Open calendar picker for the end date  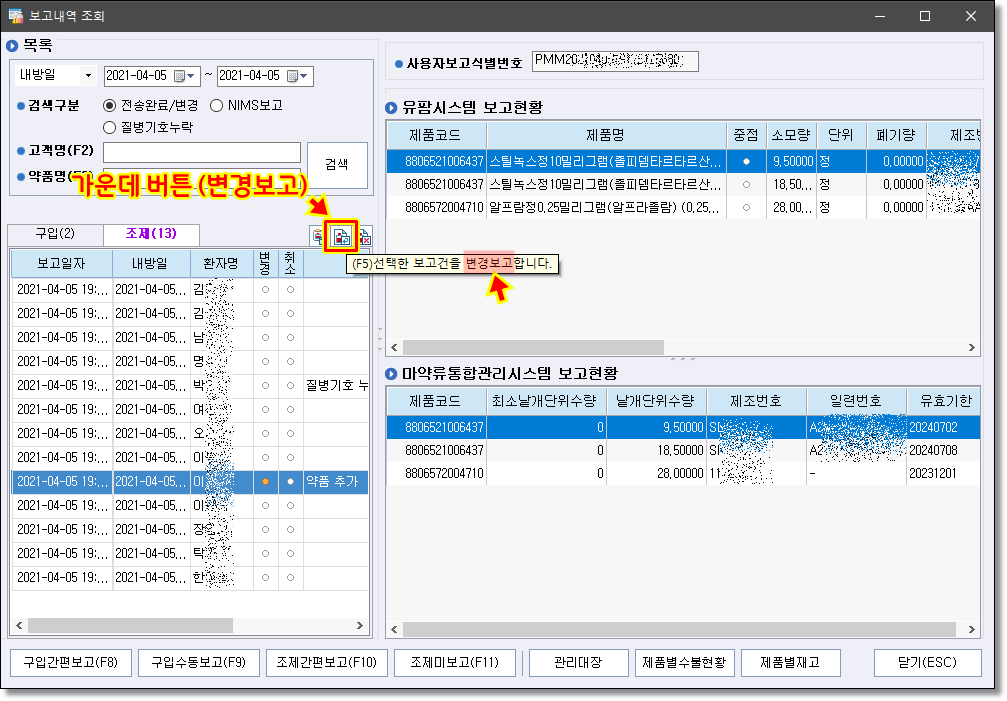click(294, 76)
